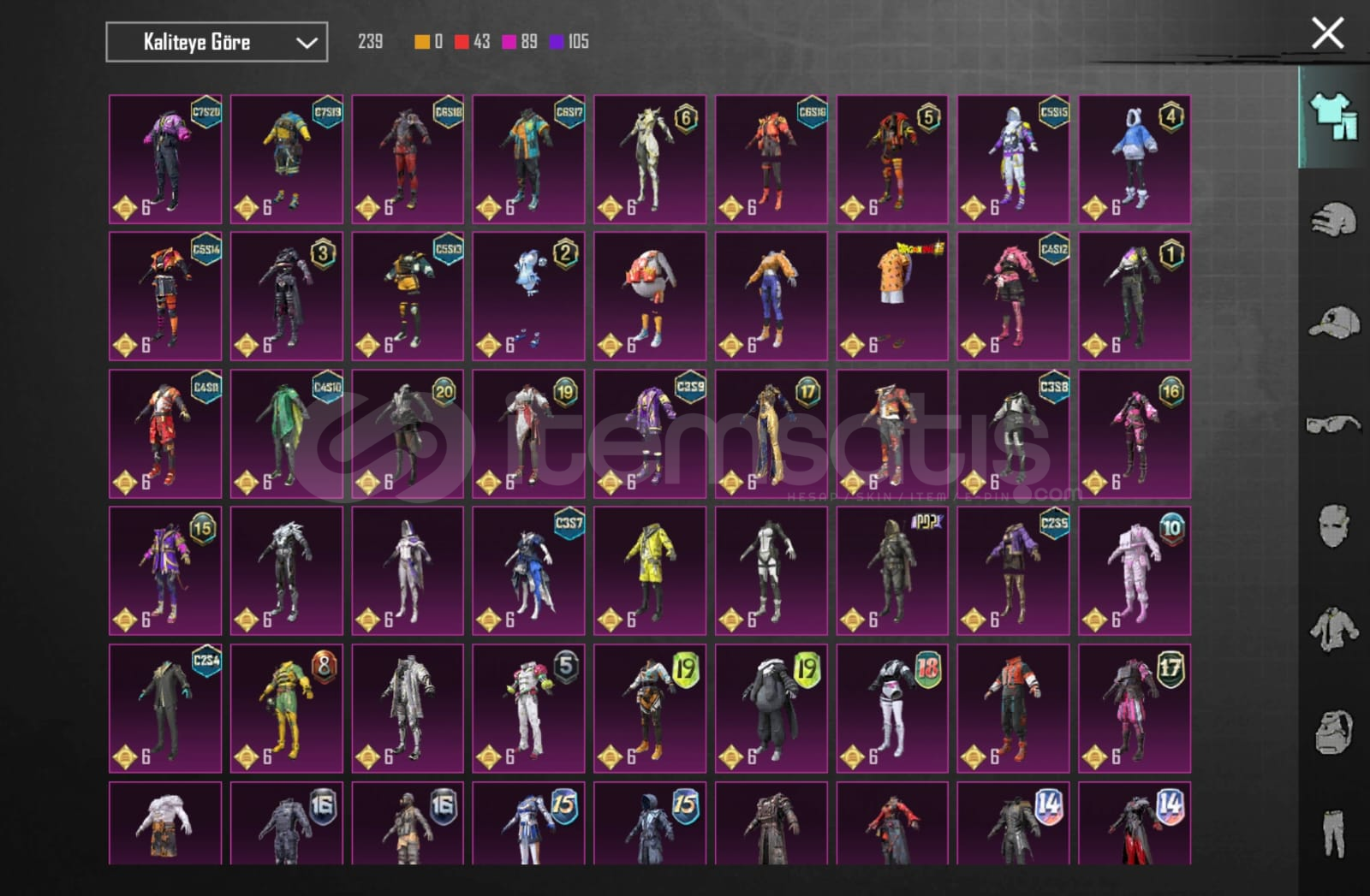The width and height of the screenshot is (1370, 896).
Task: Click the pink quality counter showing 89
Action: coord(520,41)
